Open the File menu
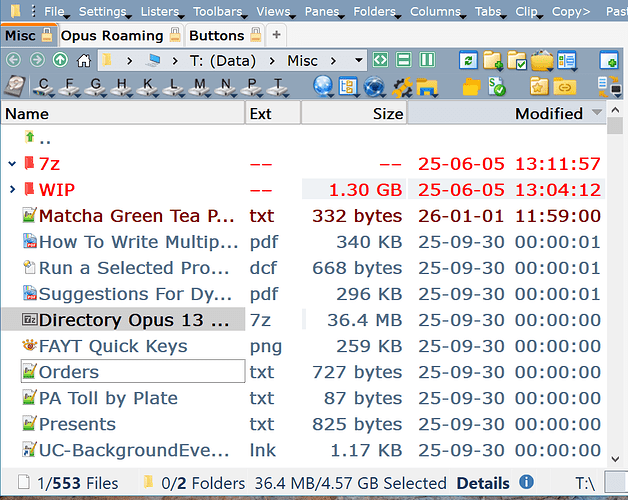 click(56, 11)
